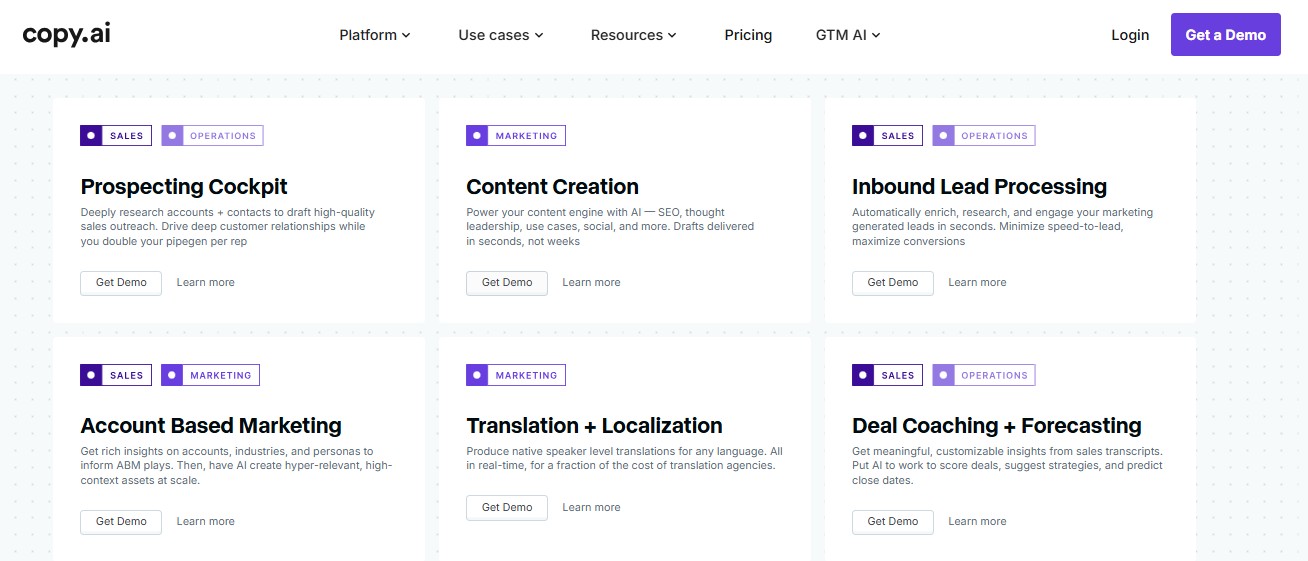Go to the Pricing page
Image resolution: width=1308 pixels, height=561 pixels.
pyautogui.click(x=748, y=35)
